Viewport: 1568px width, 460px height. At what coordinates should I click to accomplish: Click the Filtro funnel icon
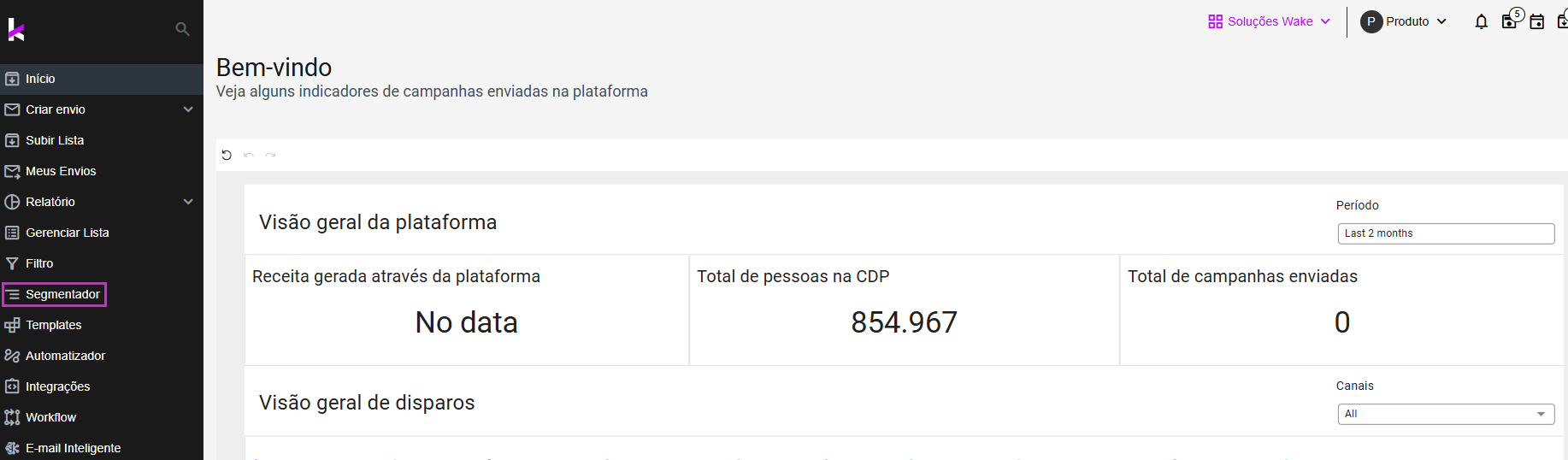[x=12, y=263]
